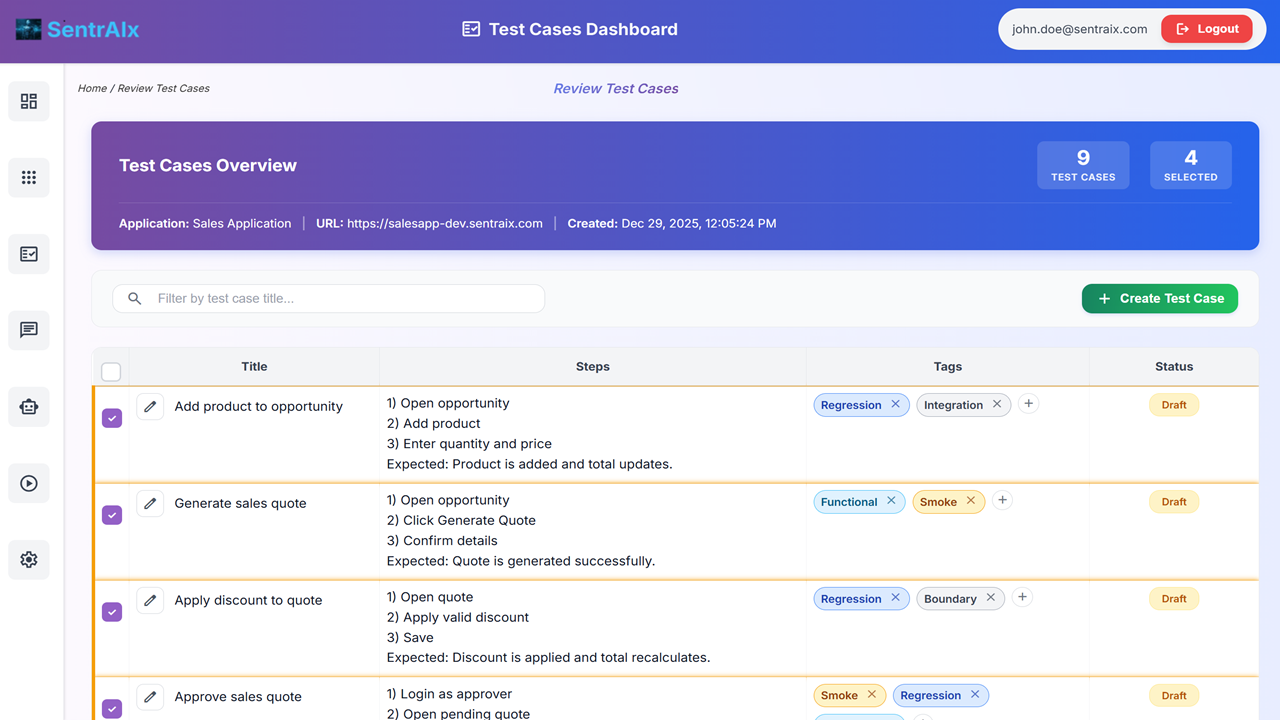Screen dimensions: 1280x720
Task: Open the chat message sidebar icon
Action: pyautogui.click(x=29, y=330)
